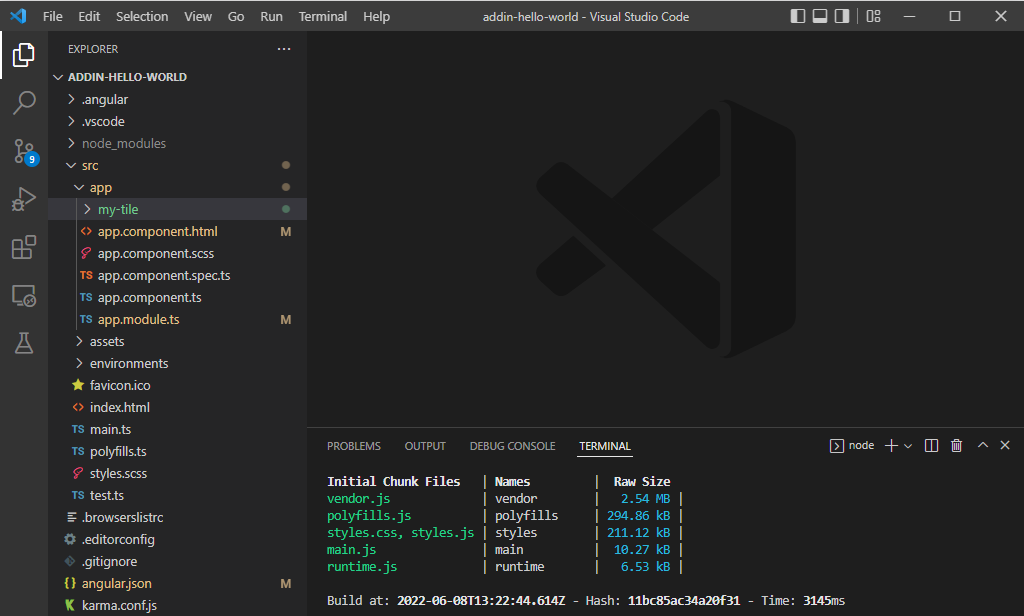Select the node terminal entry
This screenshot has height=616, width=1024.
[852, 446]
